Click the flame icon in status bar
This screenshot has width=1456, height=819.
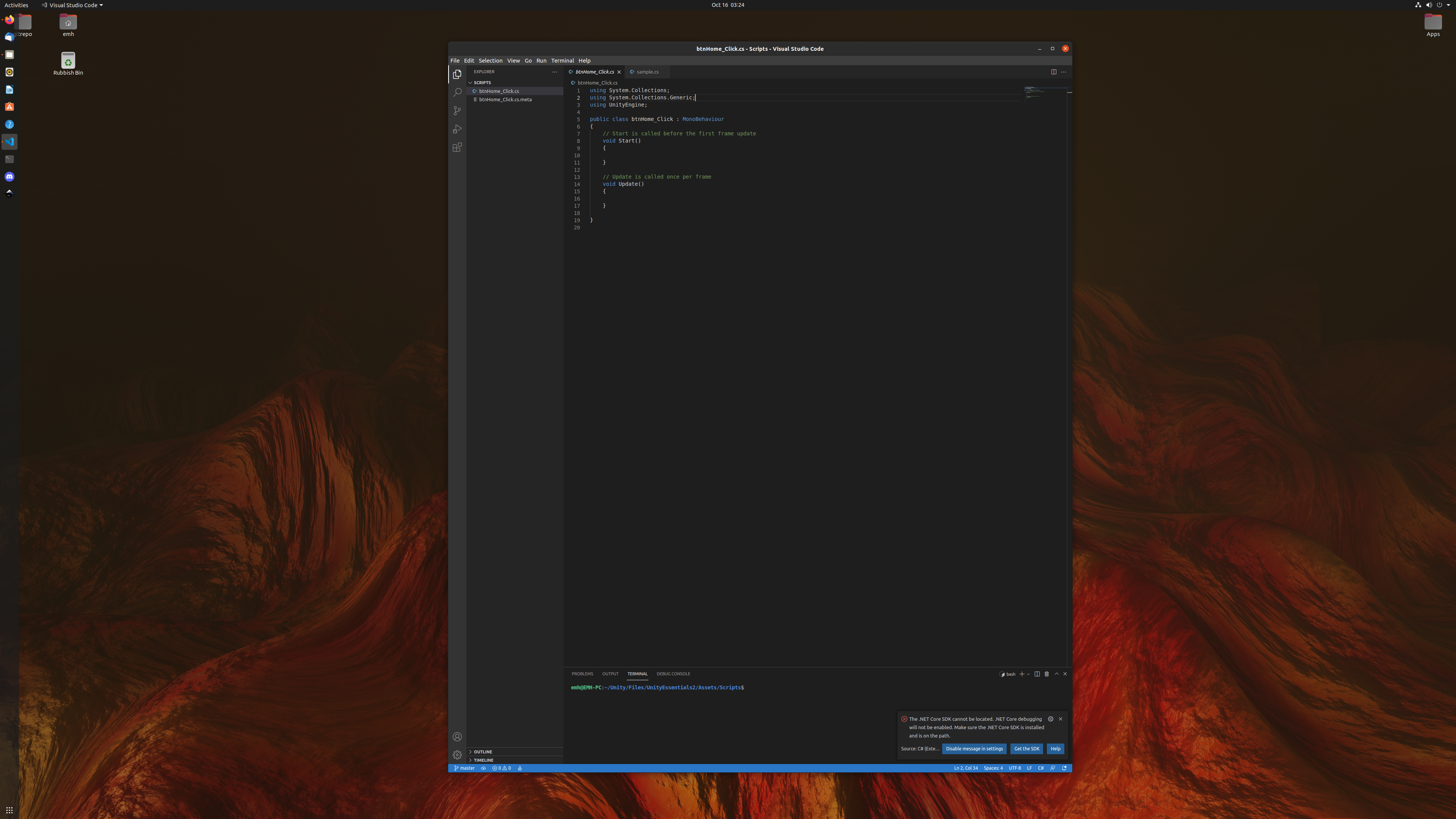[x=520, y=768]
